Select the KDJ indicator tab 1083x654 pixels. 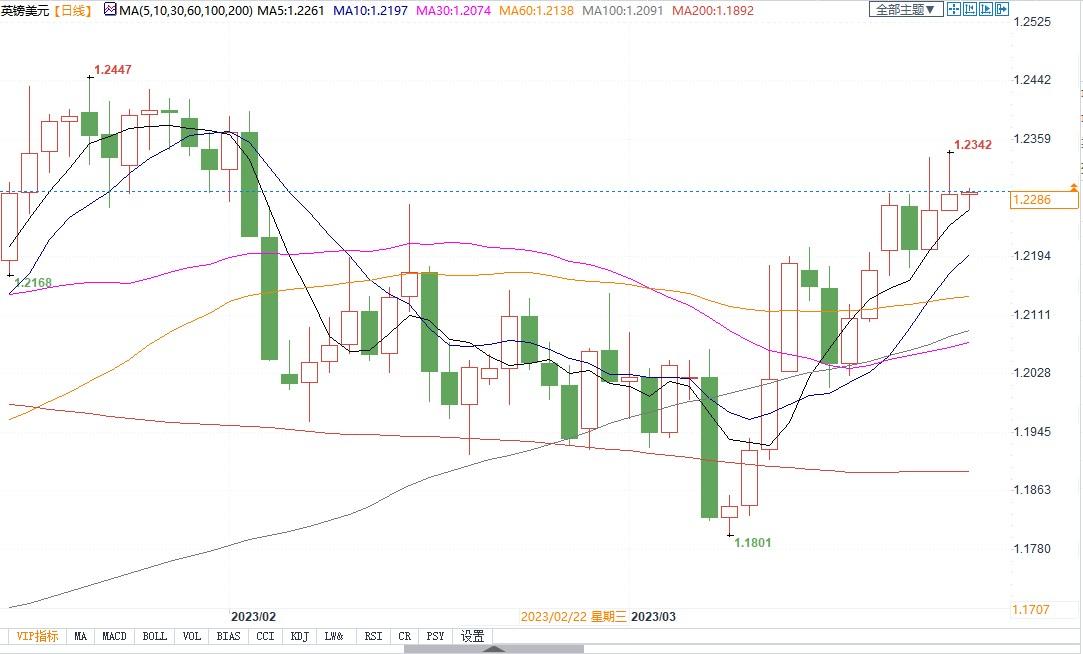coord(300,636)
